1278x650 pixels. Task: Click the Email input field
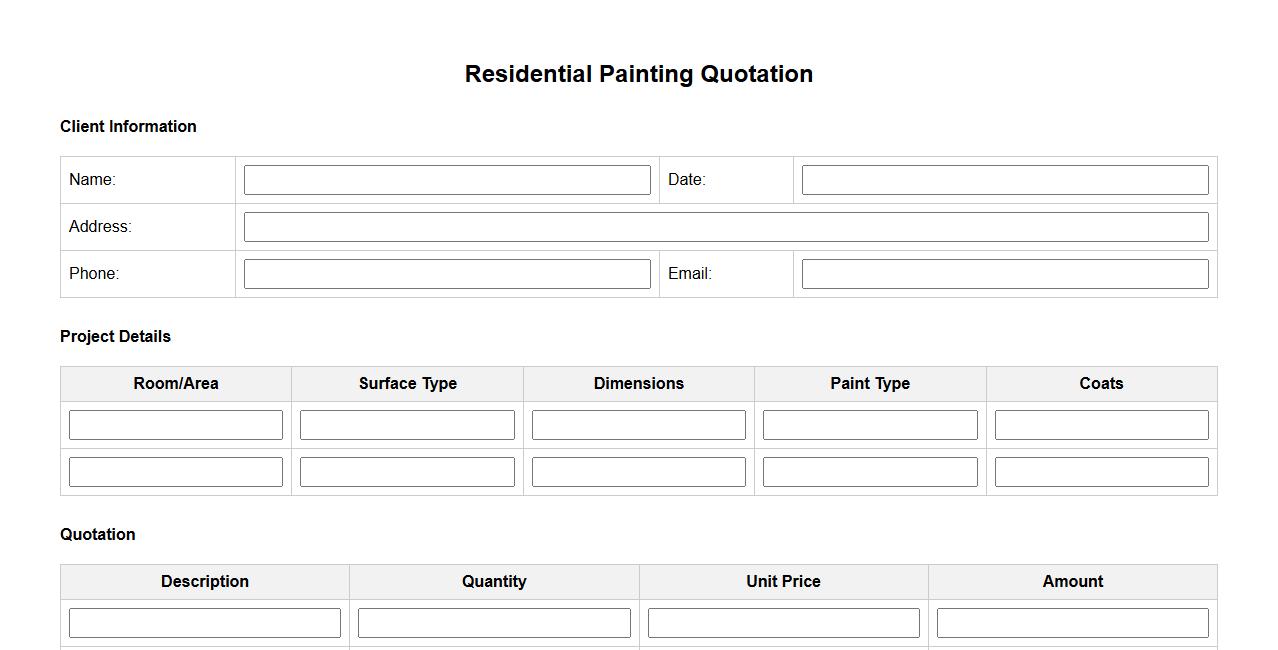1005,274
